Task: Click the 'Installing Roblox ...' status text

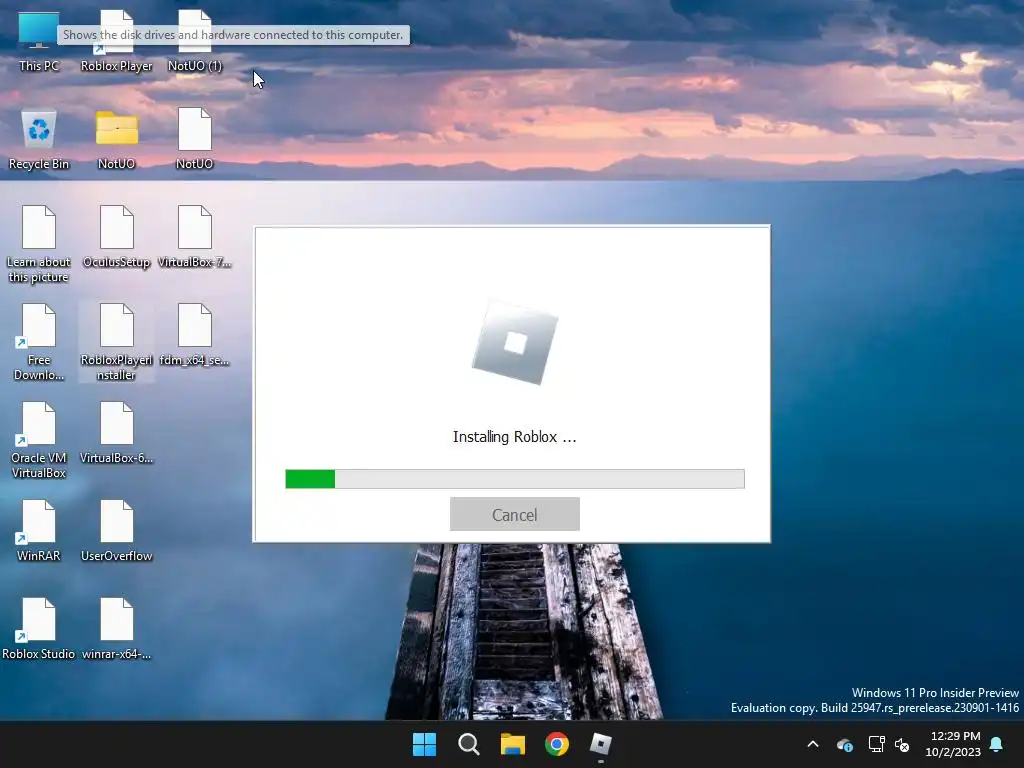Action: 515,437
